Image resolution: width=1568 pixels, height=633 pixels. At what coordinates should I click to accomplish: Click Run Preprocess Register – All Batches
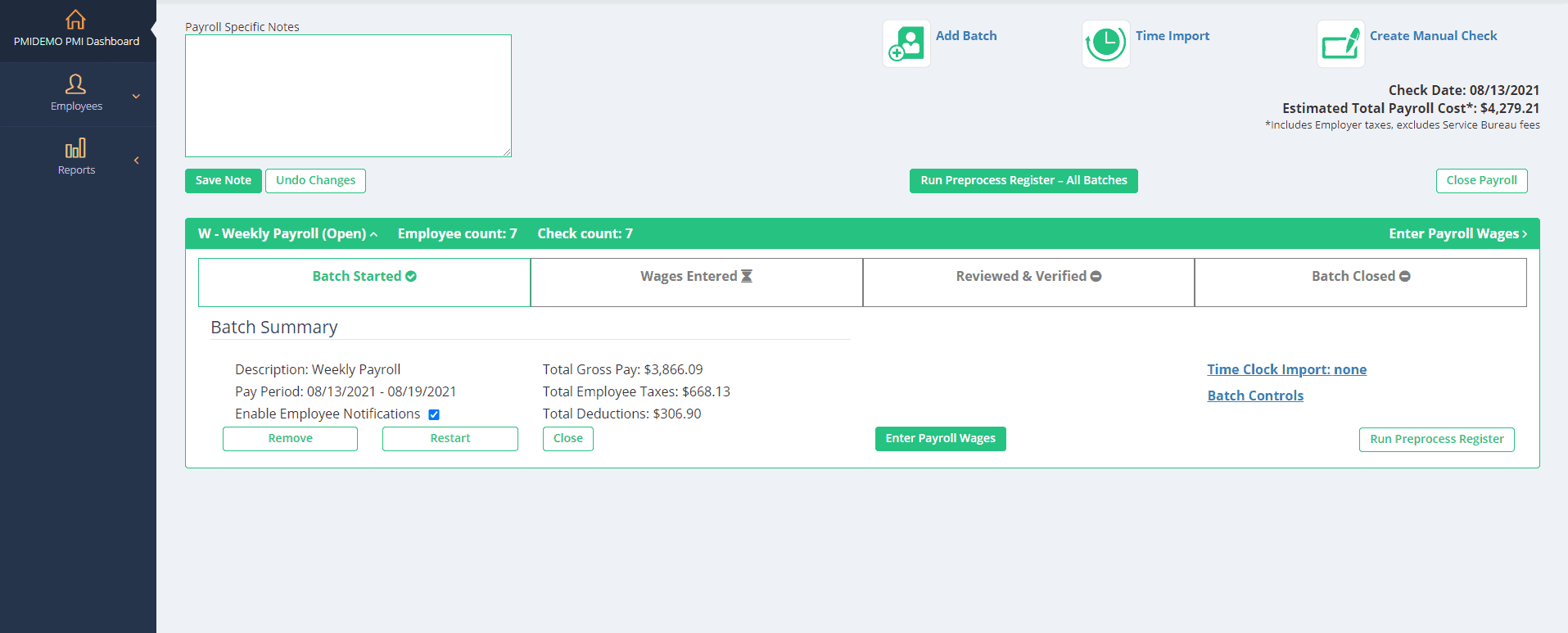(x=1023, y=181)
